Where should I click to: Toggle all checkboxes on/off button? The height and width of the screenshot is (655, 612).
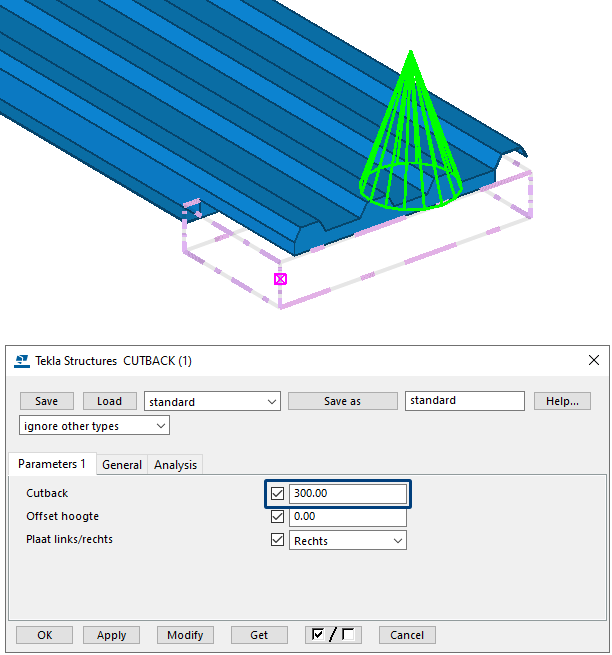click(332, 635)
